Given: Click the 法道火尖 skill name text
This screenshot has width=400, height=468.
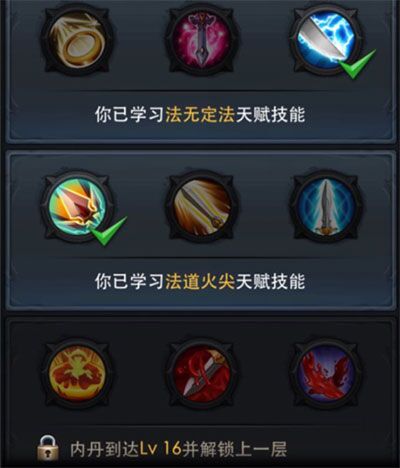Looking at the screenshot, I should pyautogui.click(x=200, y=281).
